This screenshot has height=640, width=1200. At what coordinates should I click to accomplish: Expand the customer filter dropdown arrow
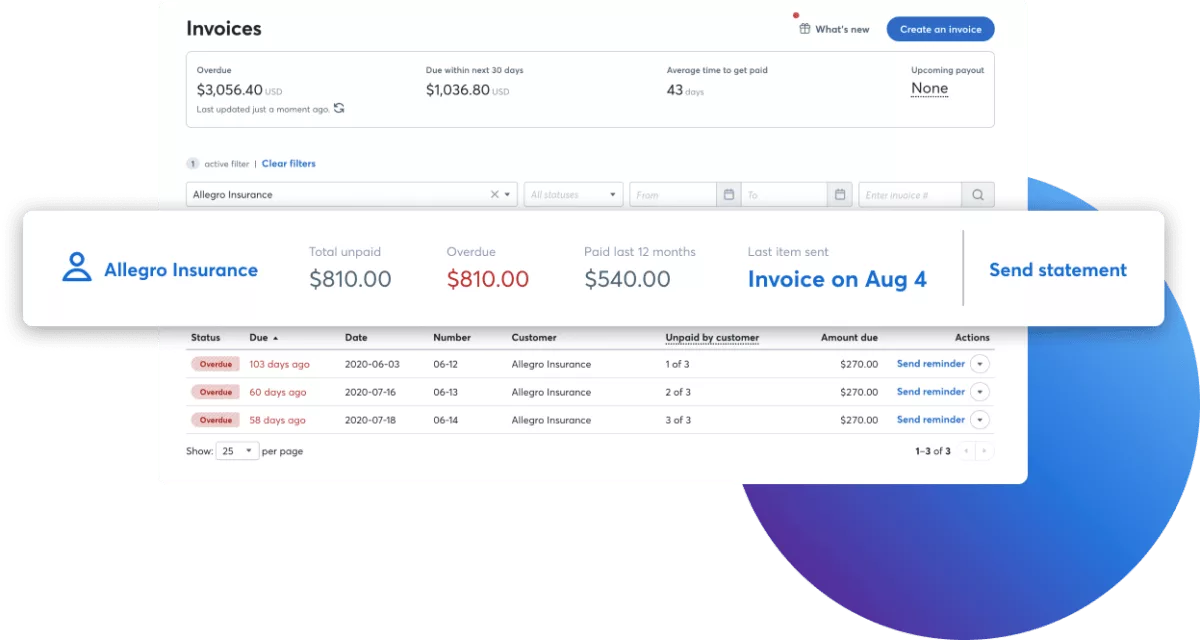507,195
